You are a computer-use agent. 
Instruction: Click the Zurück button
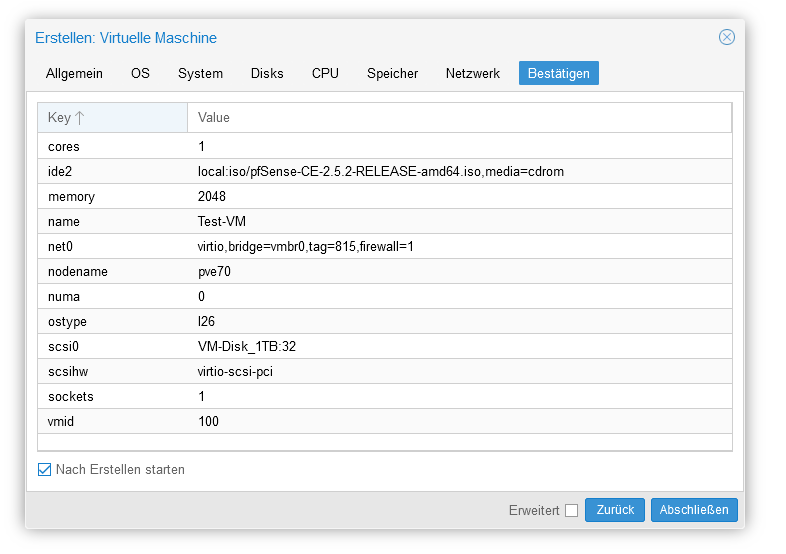click(x=615, y=510)
